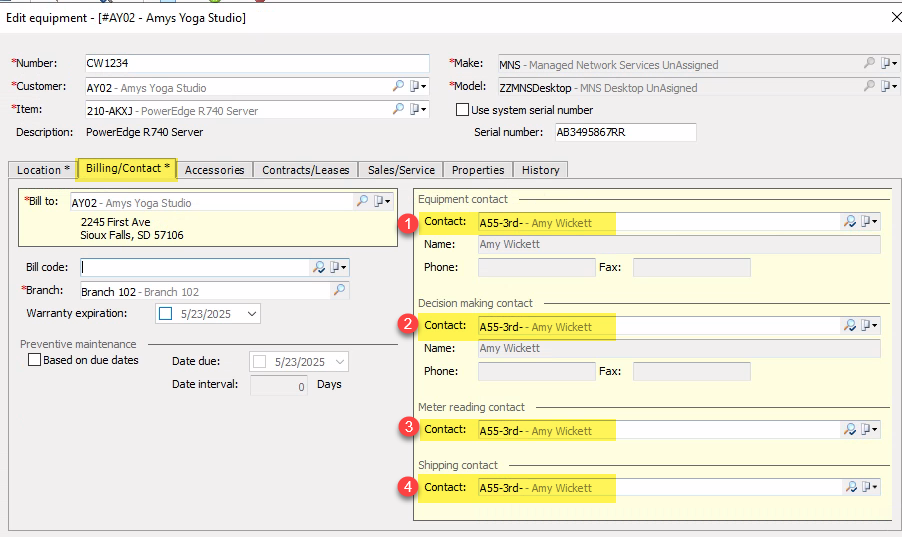The width and height of the screenshot is (902, 537).
Task: Open Make field quick-link dropdown
Action: [889, 63]
